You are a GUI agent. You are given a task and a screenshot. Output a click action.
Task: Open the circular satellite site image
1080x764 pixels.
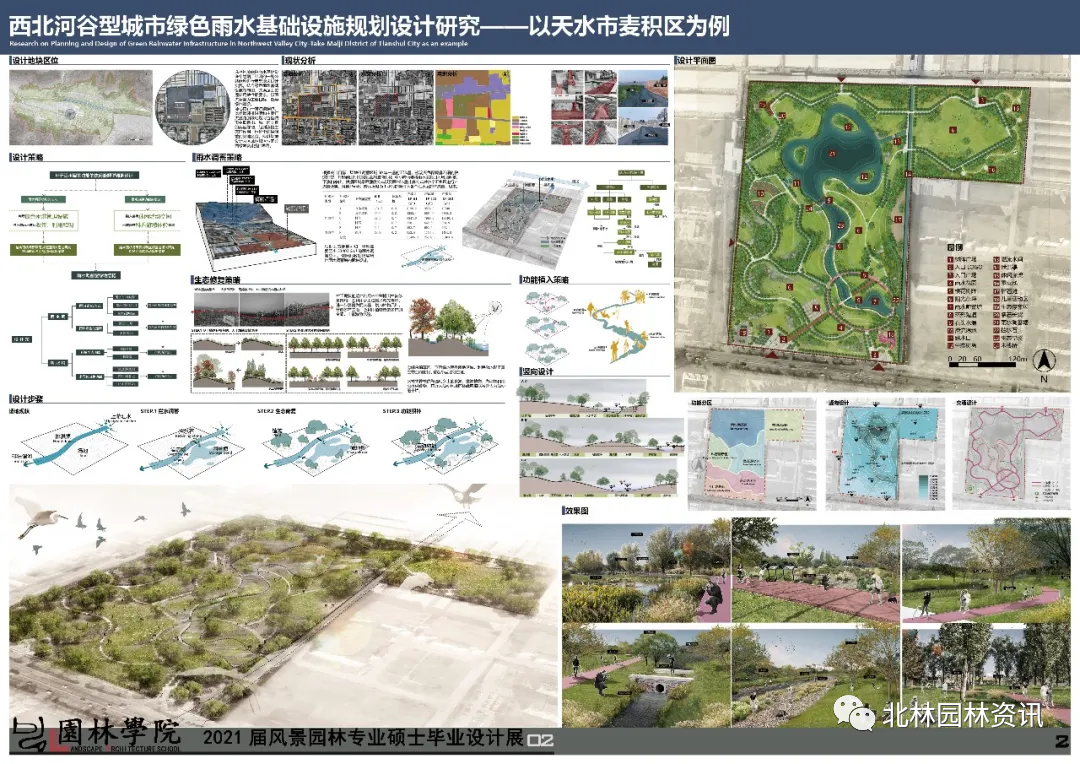(192, 107)
